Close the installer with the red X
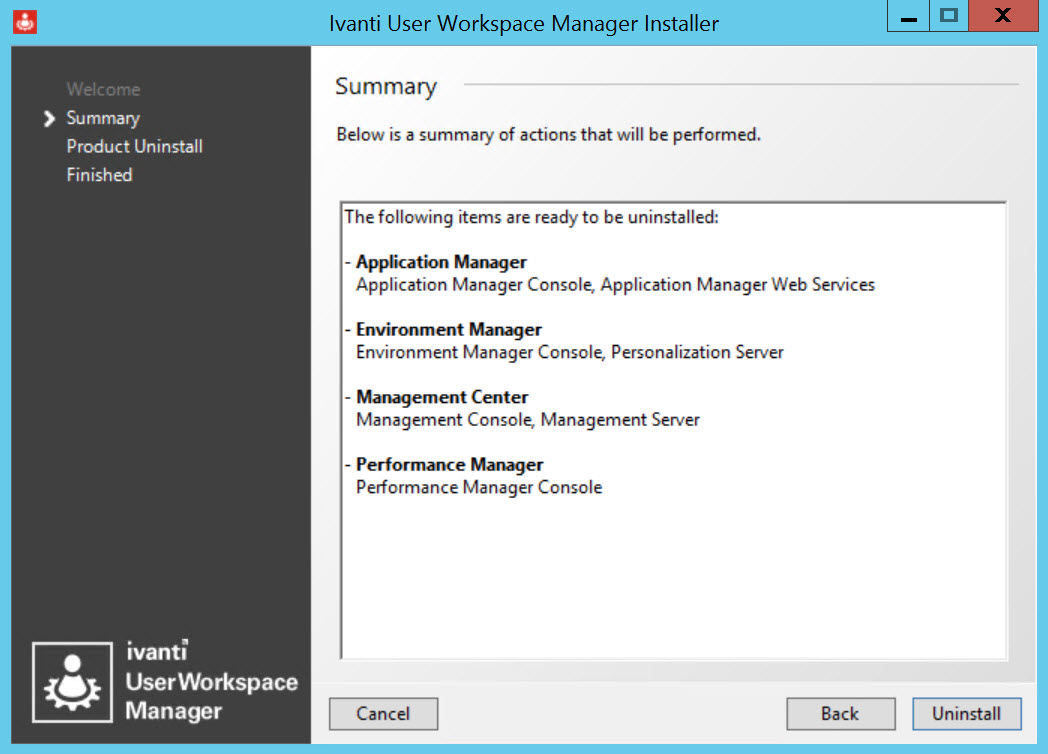Image resolution: width=1048 pixels, height=754 pixels. pos(1003,19)
